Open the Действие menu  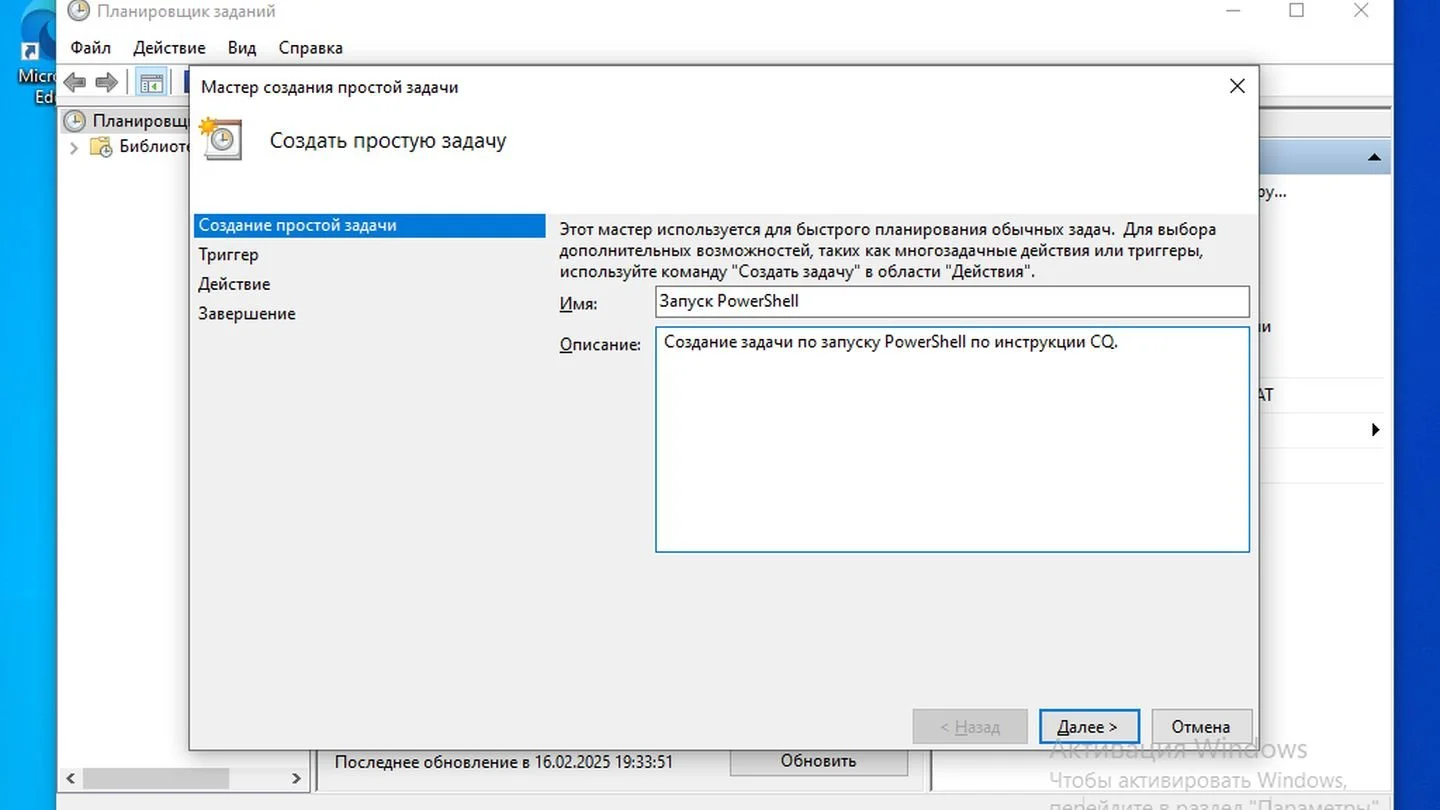(169, 48)
